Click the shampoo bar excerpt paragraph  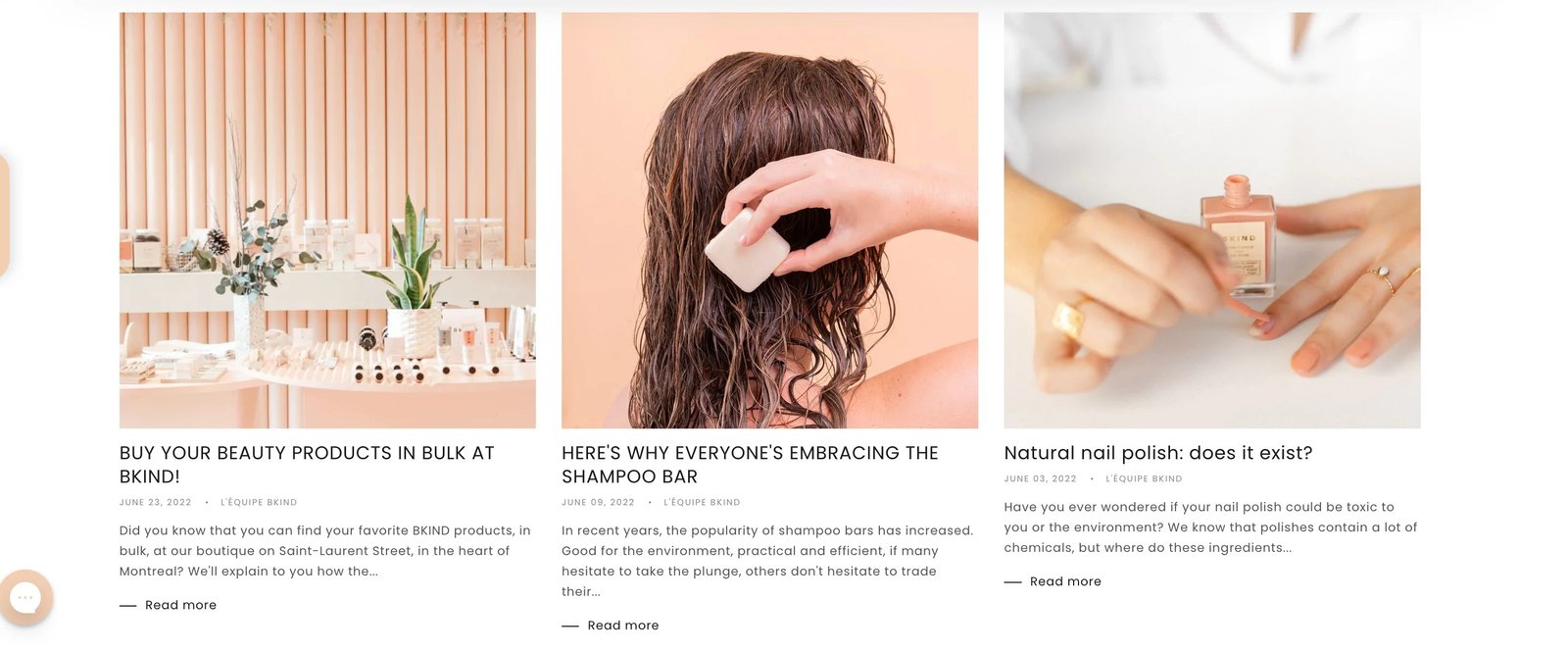[767, 561]
